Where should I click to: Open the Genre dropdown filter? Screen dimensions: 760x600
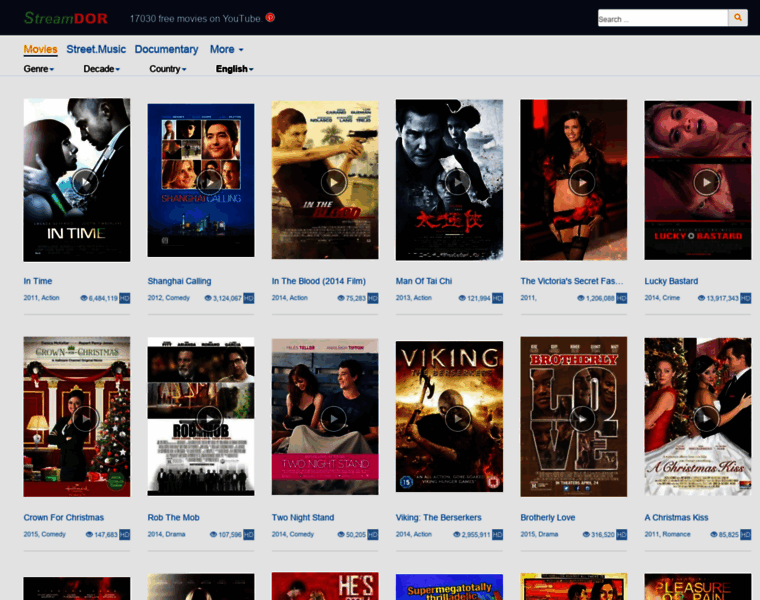tap(39, 69)
